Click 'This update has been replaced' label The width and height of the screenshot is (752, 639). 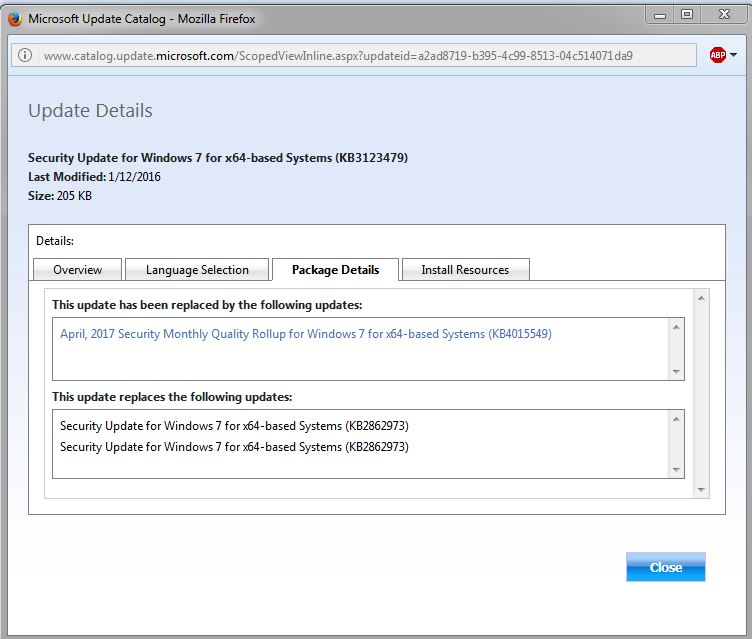pos(207,305)
